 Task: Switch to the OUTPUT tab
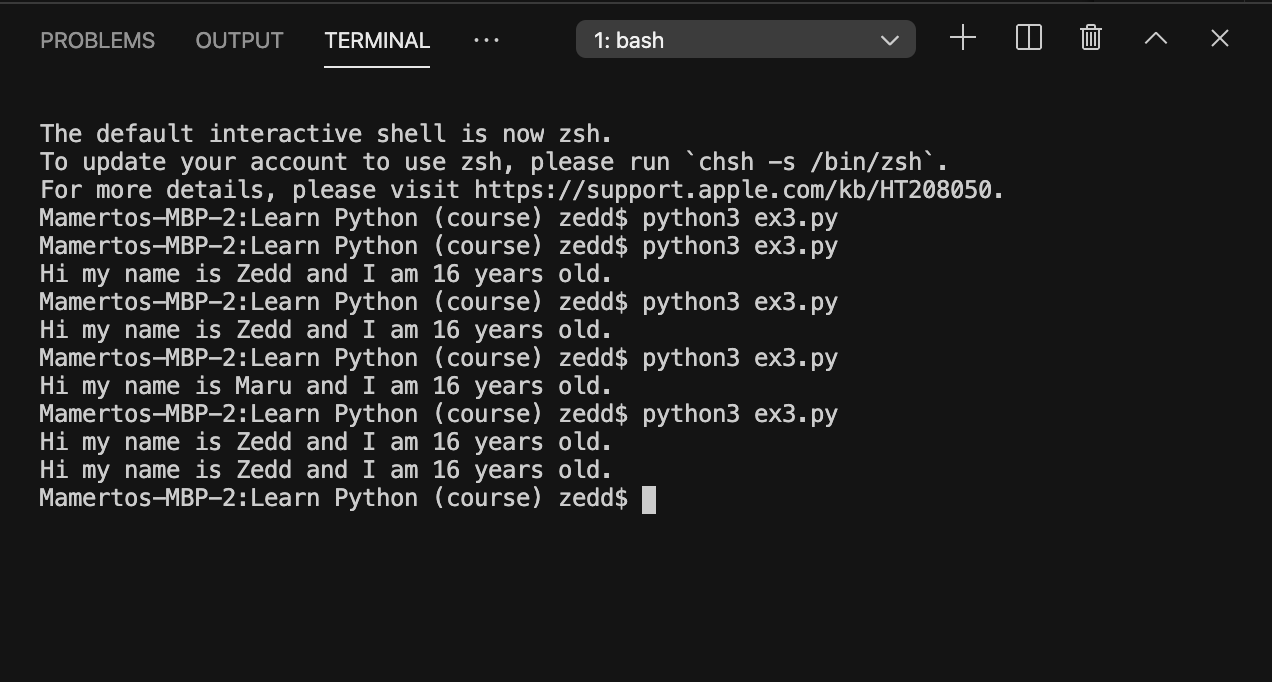[x=239, y=40]
